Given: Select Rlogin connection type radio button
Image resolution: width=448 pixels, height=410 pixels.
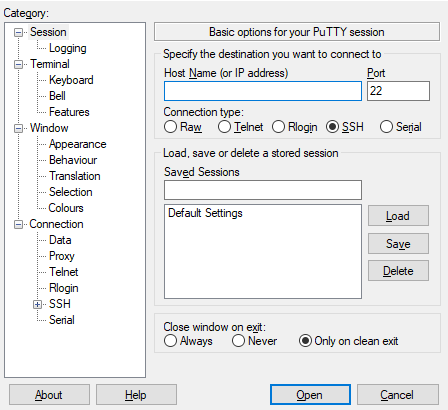Looking at the screenshot, I should [278, 127].
